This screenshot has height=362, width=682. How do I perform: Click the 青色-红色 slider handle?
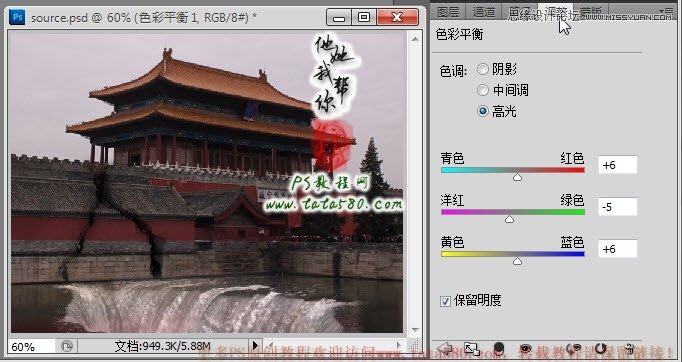(517, 177)
